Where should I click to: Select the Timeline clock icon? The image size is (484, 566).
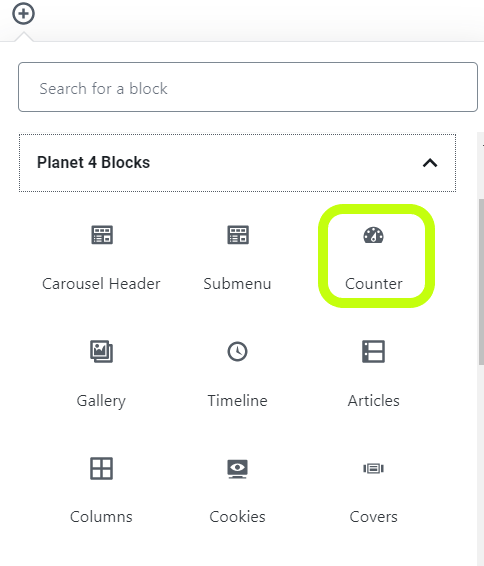[237, 351]
